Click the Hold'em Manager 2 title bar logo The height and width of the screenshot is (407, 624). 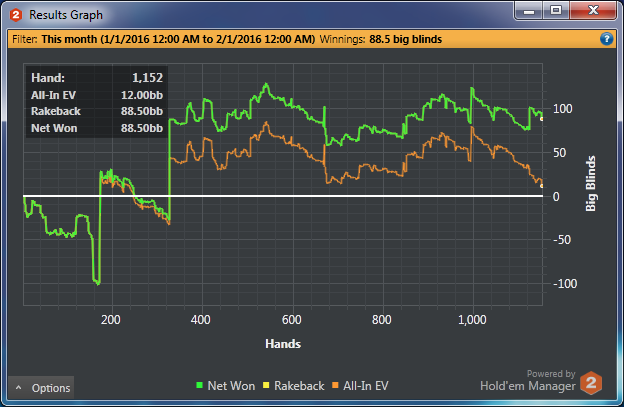[16, 15]
